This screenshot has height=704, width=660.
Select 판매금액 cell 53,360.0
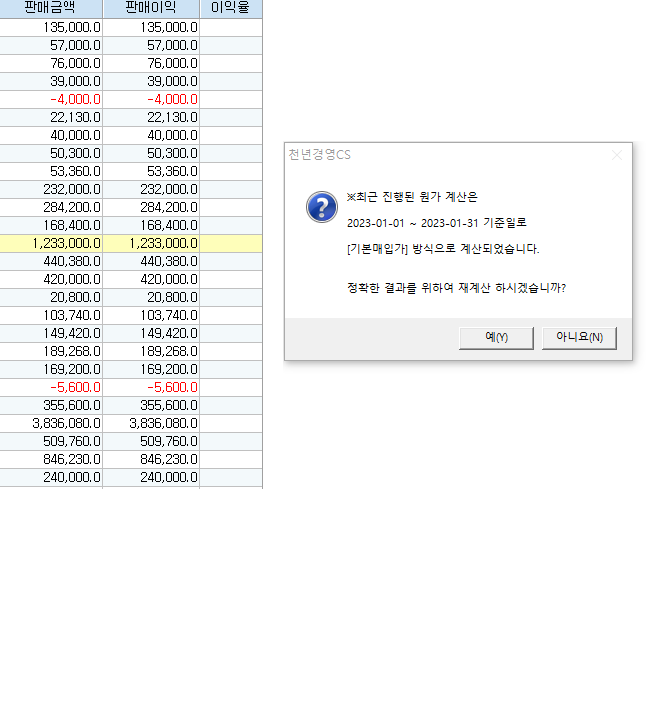(51, 171)
